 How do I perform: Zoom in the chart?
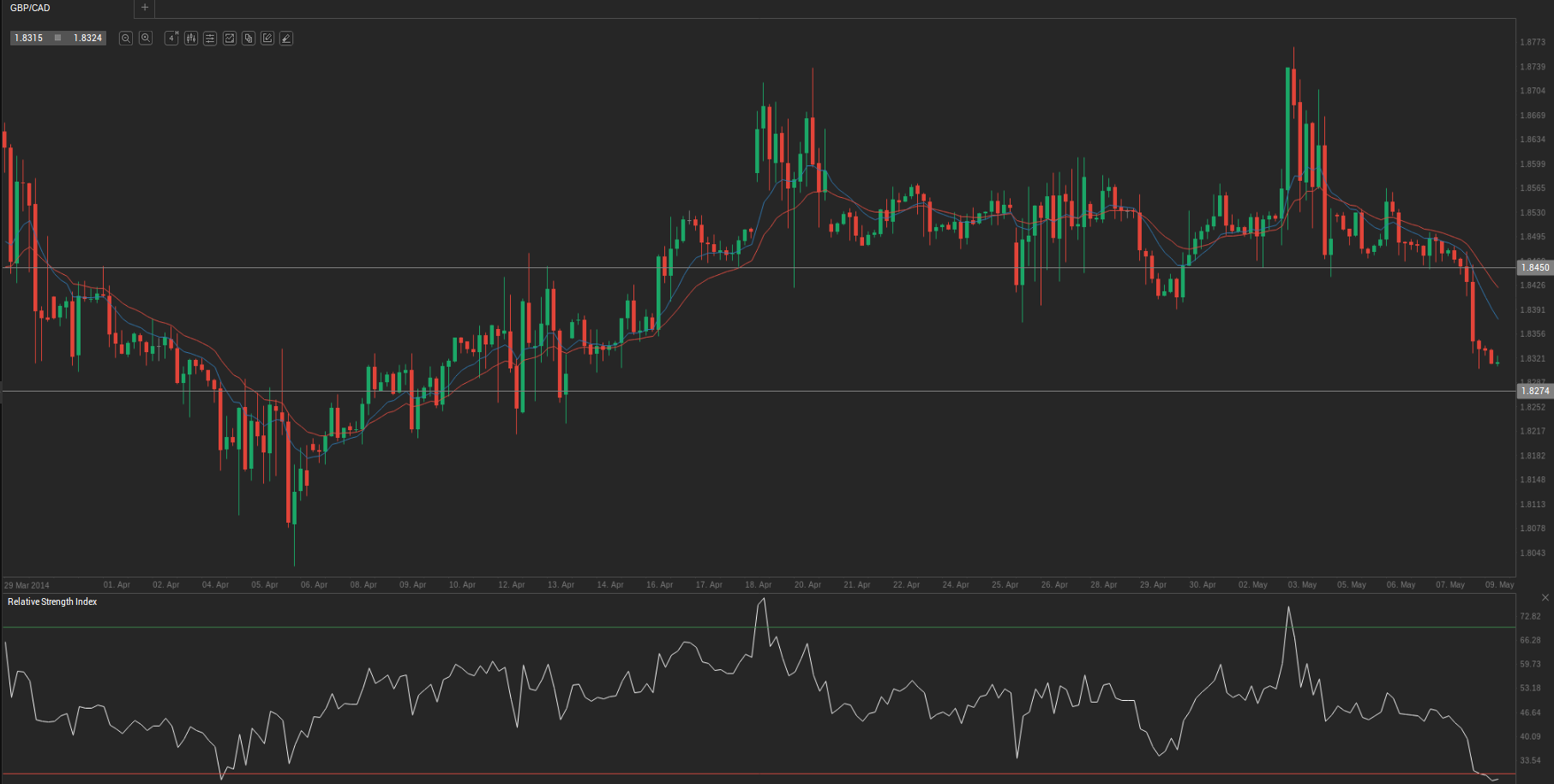(146, 39)
